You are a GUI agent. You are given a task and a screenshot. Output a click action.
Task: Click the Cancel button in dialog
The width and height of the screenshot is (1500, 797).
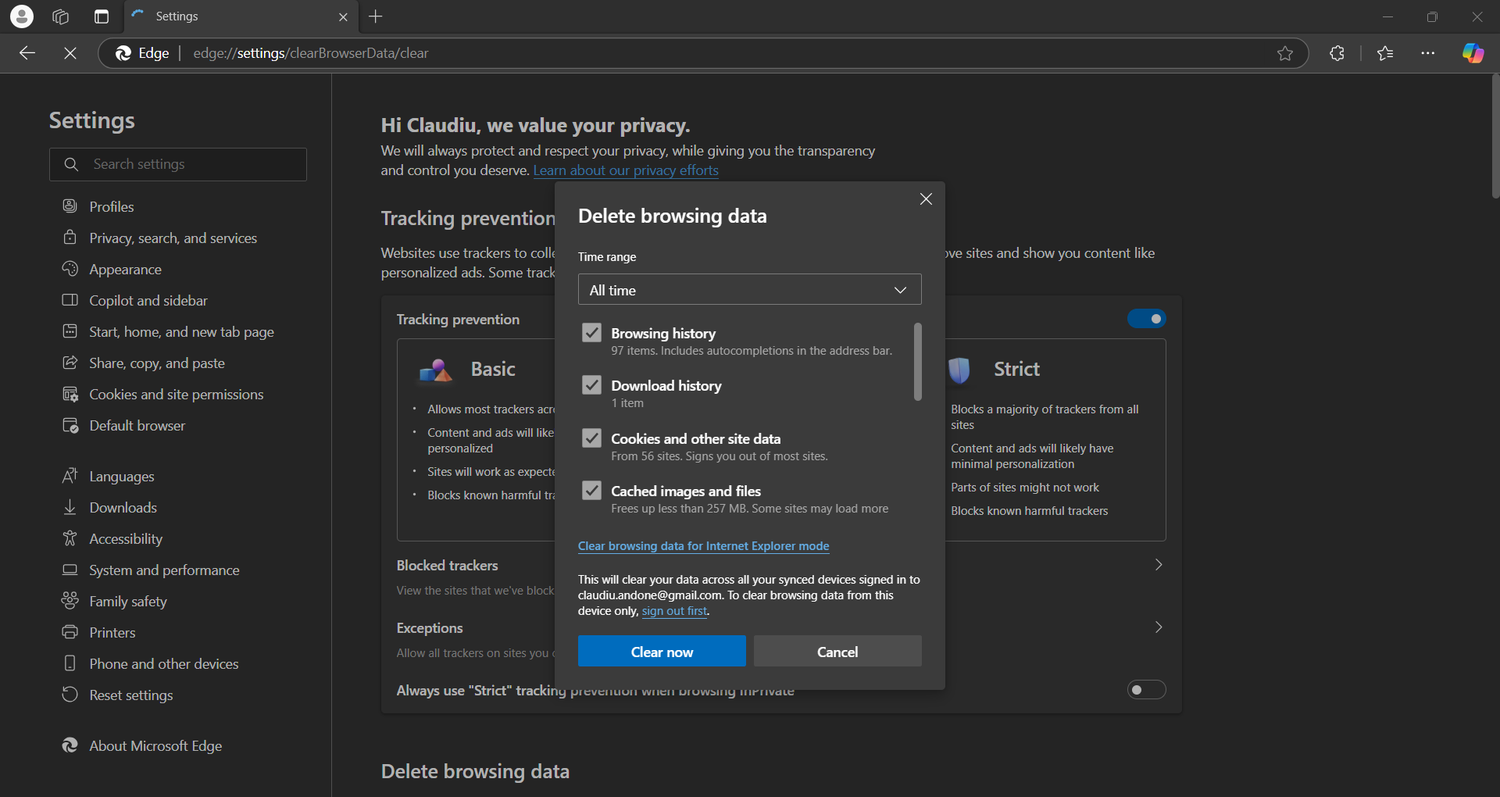[x=838, y=652]
